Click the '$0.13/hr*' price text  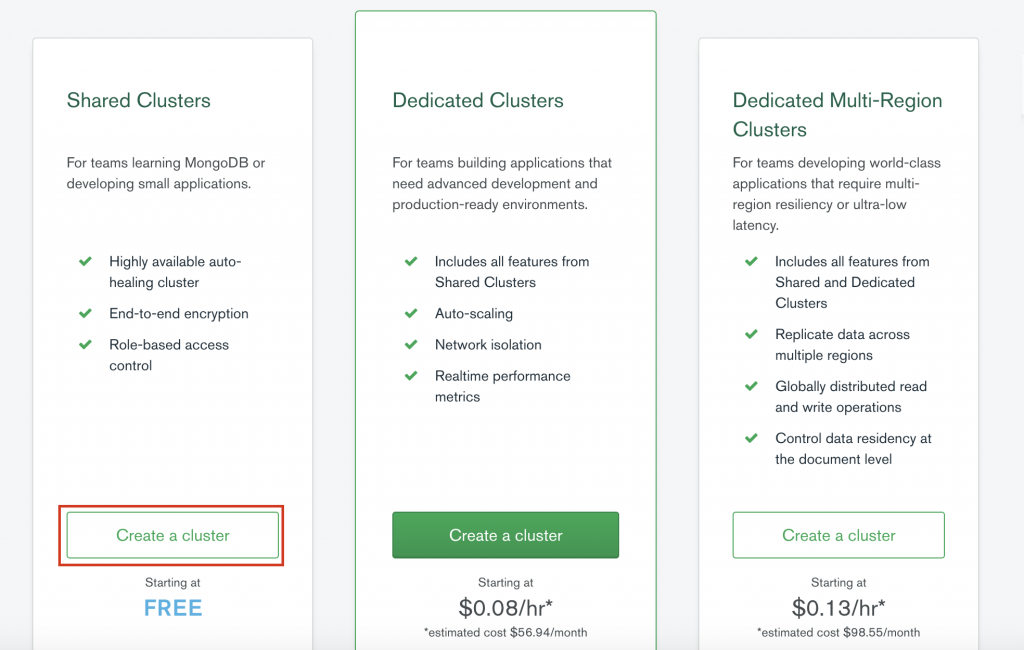[838, 608]
